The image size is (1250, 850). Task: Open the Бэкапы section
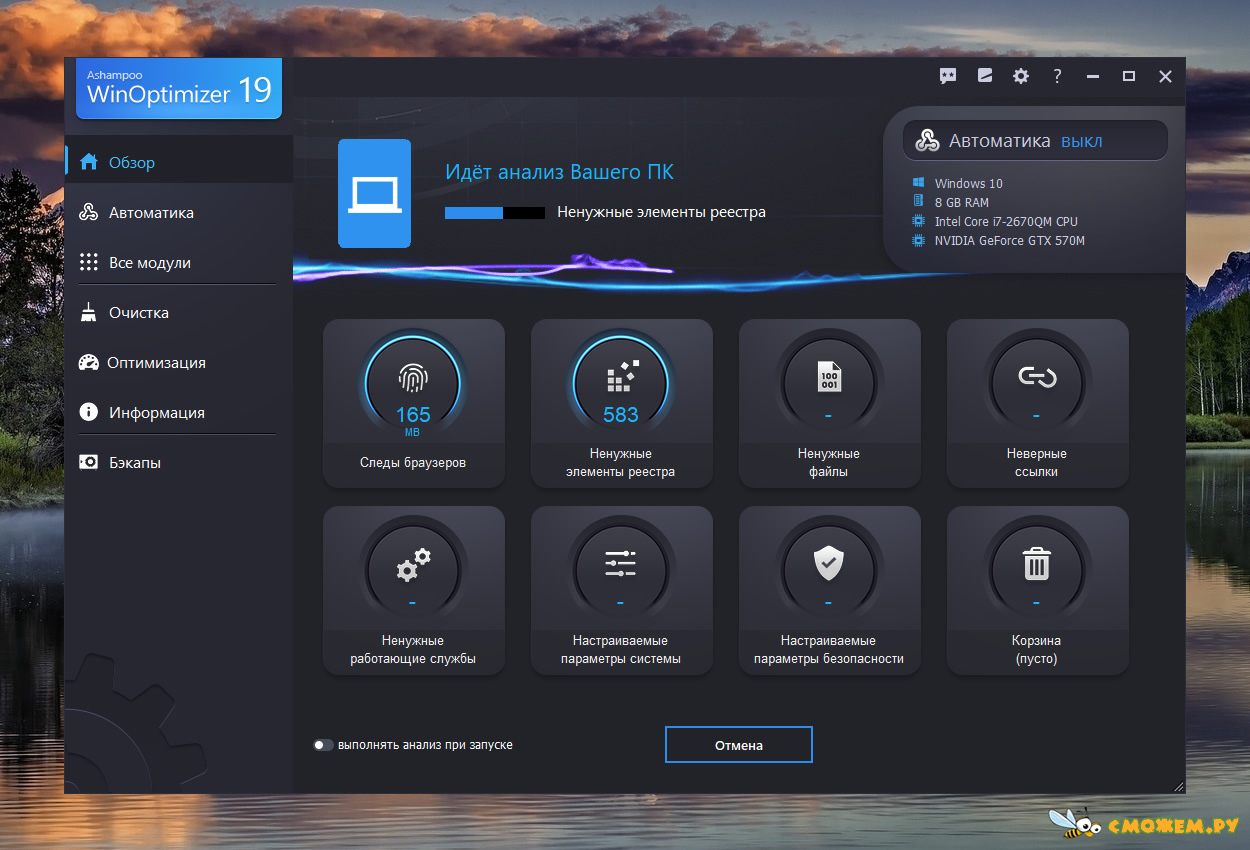(x=179, y=462)
